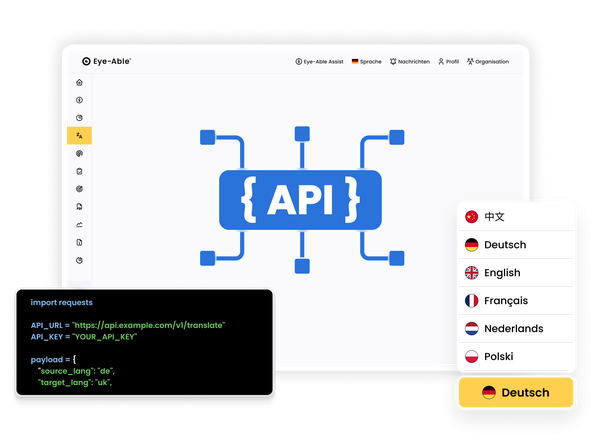The image size is (600, 441).
Task: Open the Organisation menu
Action: [488, 62]
